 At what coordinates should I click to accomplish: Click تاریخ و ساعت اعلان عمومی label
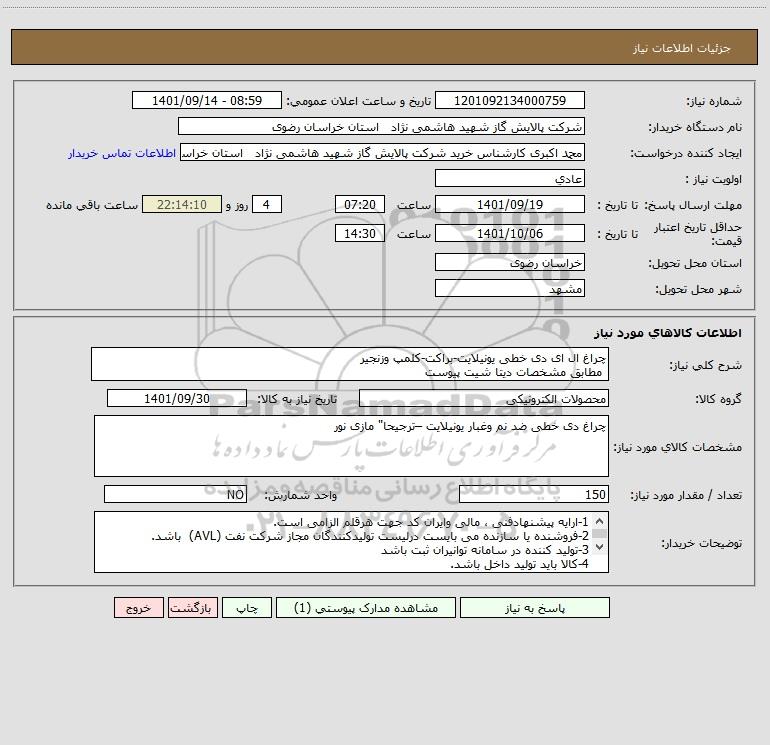point(359,101)
